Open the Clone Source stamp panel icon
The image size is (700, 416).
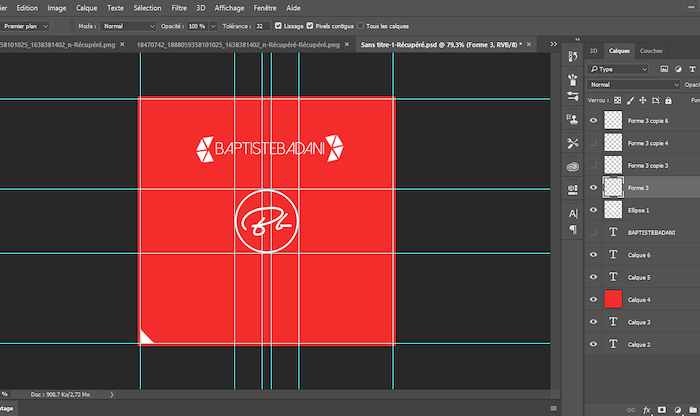tap(573, 119)
